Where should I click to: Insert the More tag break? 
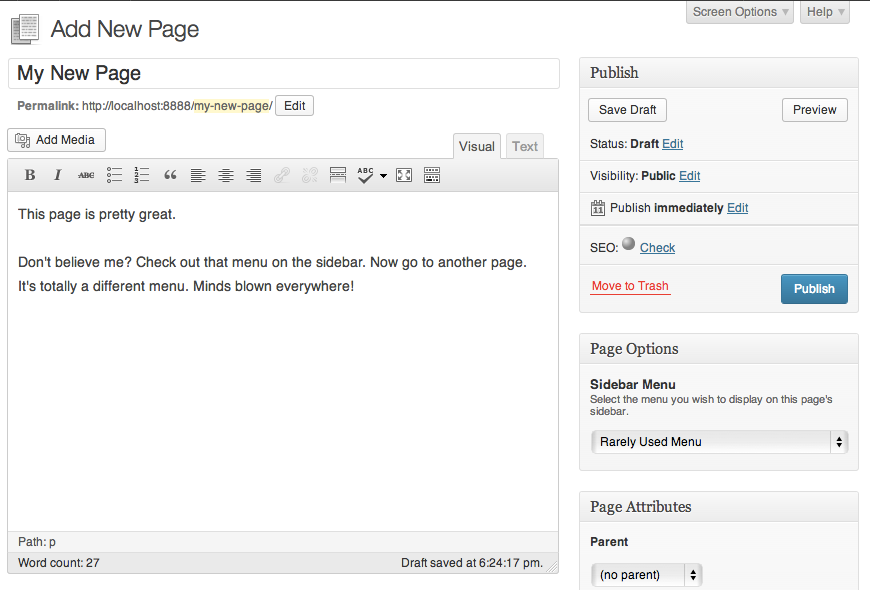tap(338, 175)
